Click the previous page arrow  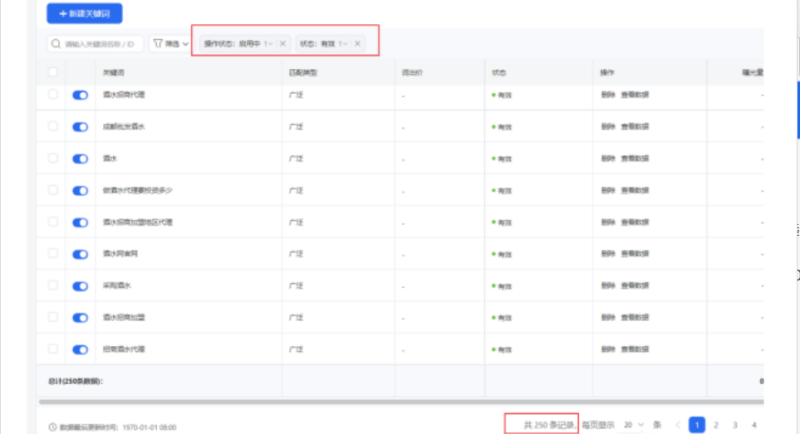(x=678, y=425)
